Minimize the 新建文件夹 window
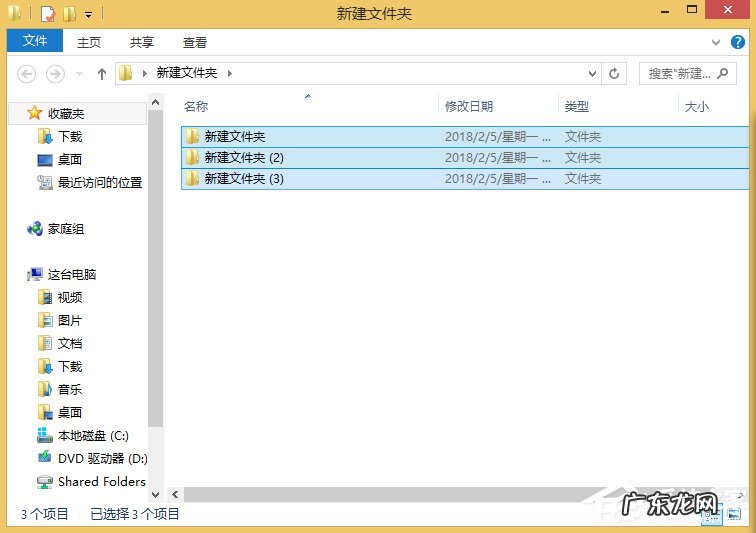 [x=665, y=11]
